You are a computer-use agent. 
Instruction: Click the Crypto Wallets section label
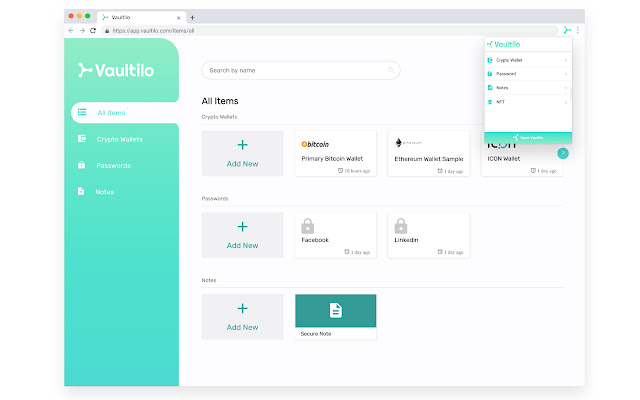tap(219, 117)
